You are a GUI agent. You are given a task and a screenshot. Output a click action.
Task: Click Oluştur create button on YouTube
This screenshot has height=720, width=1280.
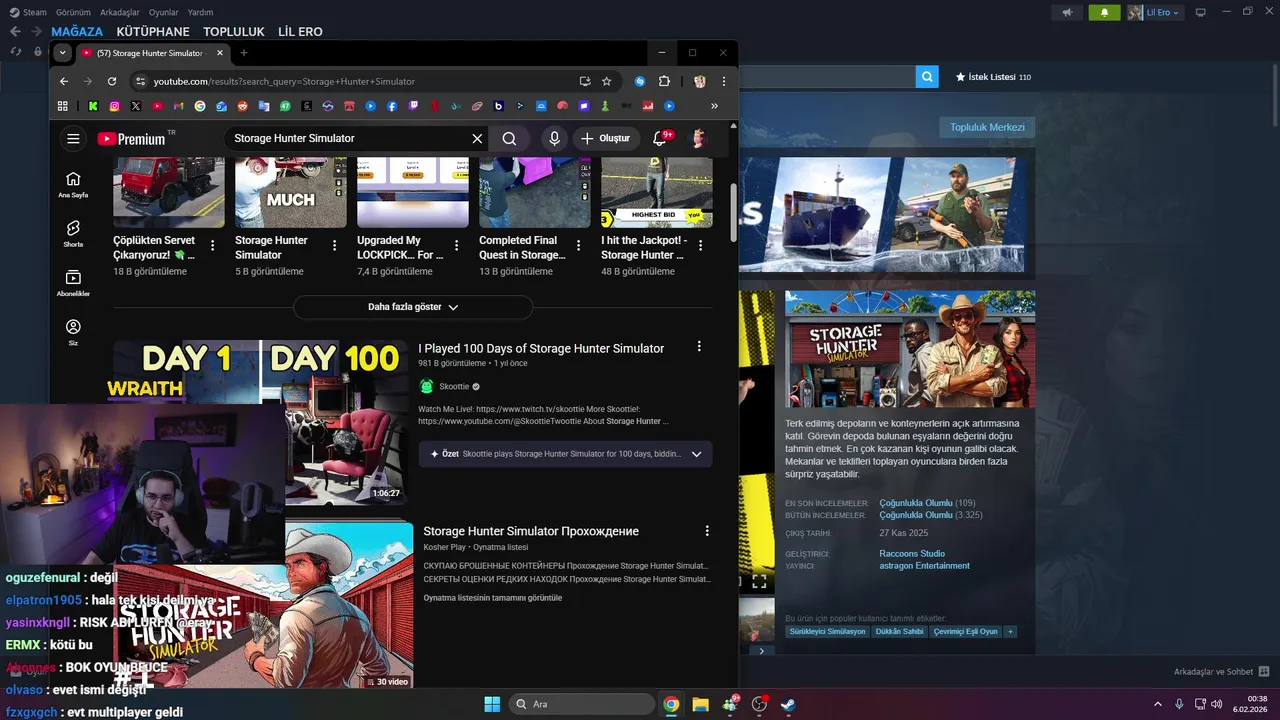tap(605, 139)
